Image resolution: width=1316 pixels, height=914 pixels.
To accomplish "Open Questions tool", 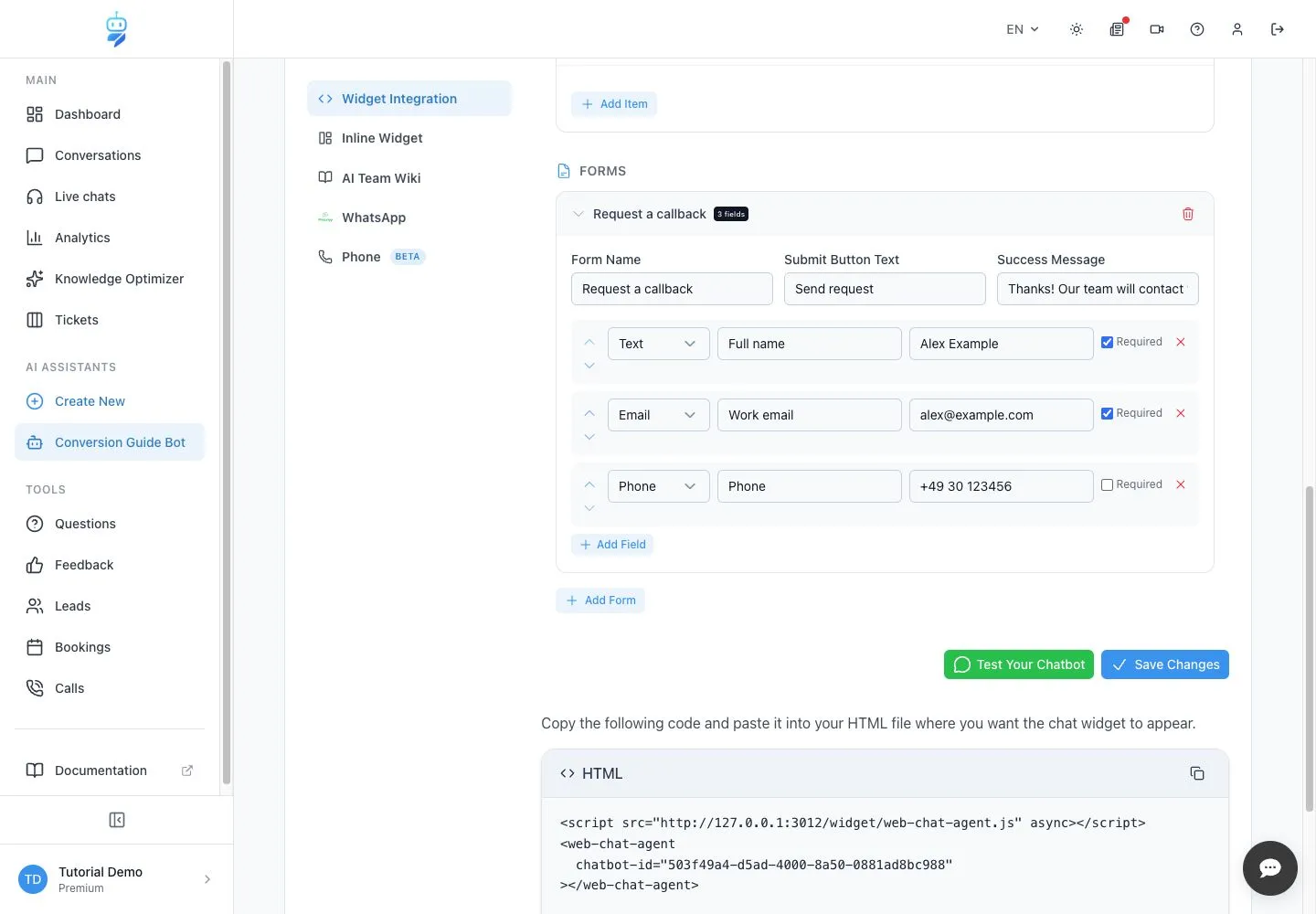I will pyautogui.click(x=110, y=524).
